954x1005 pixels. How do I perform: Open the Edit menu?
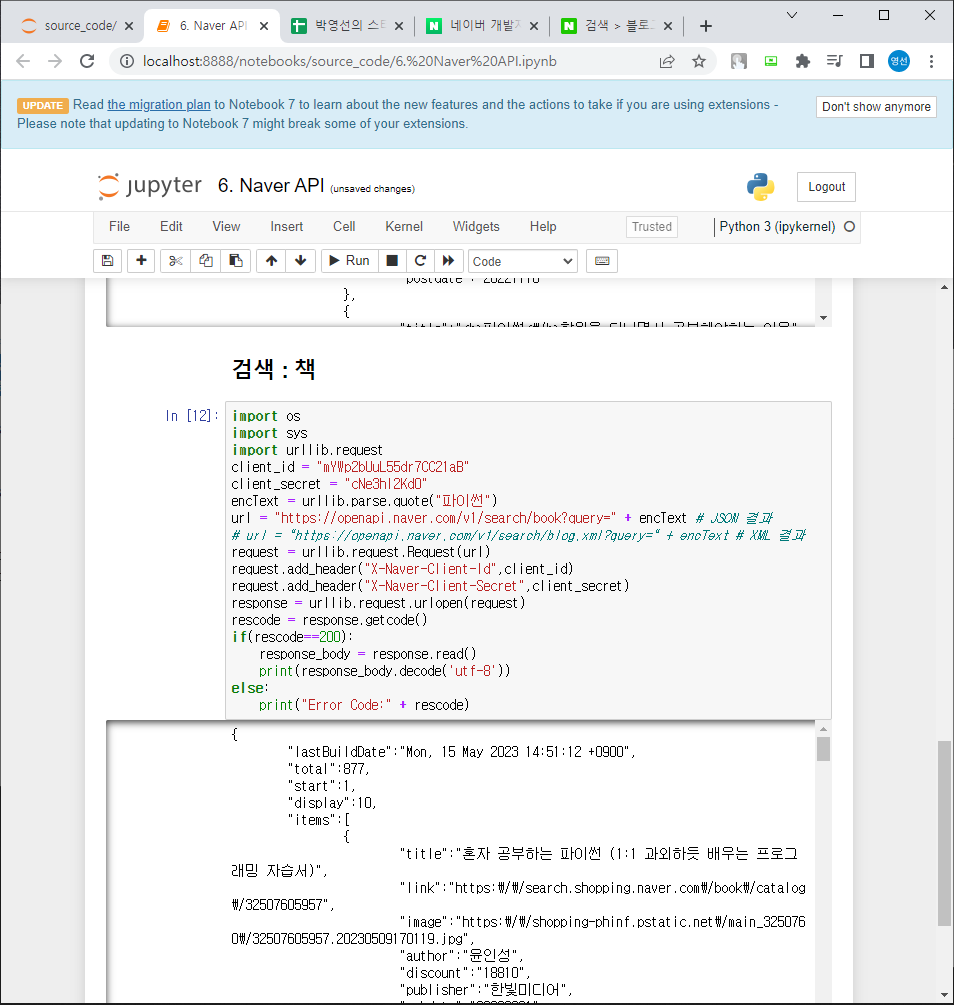tap(171, 227)
